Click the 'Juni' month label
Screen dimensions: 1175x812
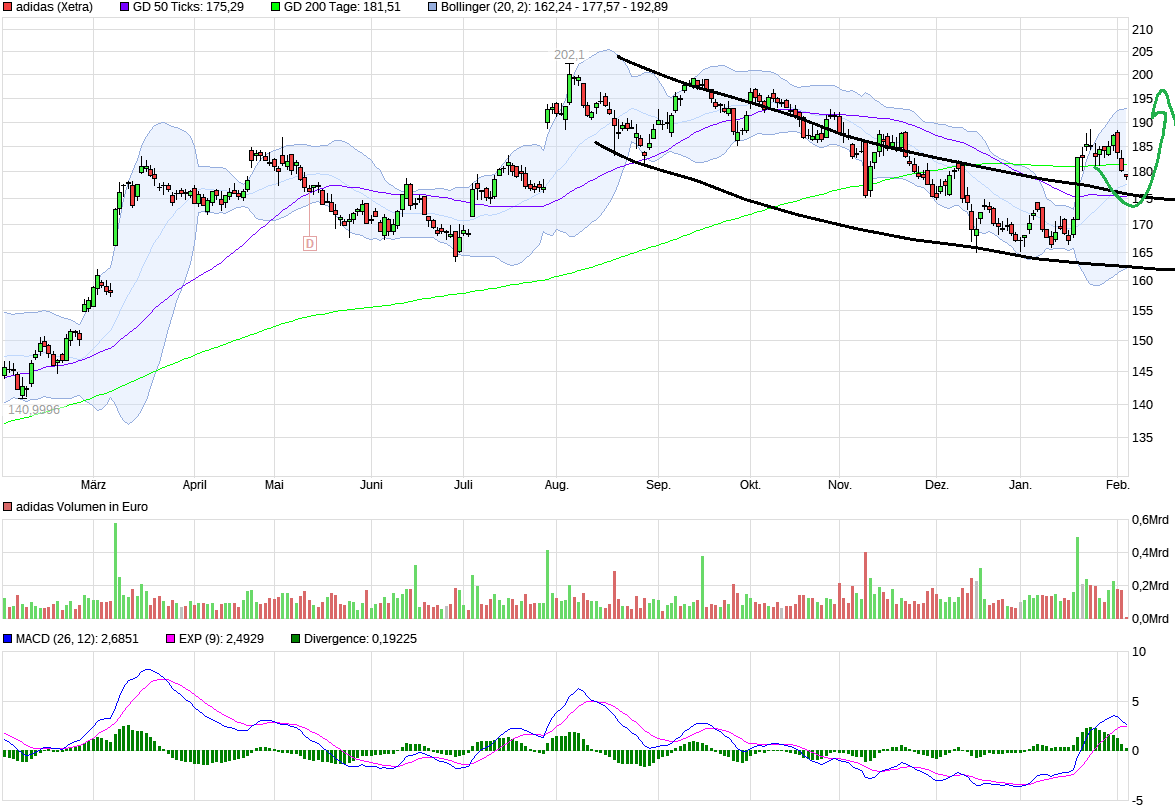(371, 485)
